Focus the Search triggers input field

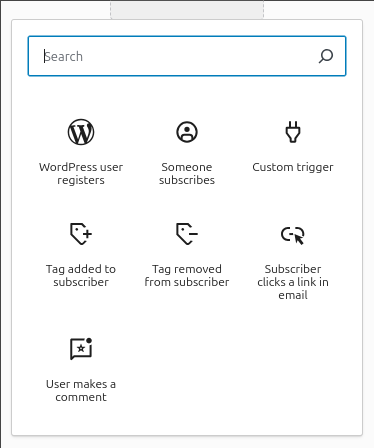[x=187, y=56]
